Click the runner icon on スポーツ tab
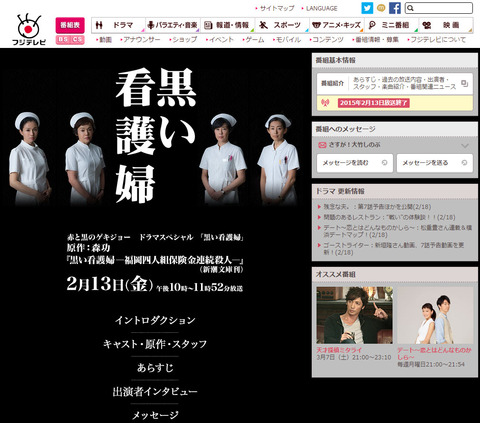The image size is (480, 423). point(264,25)
